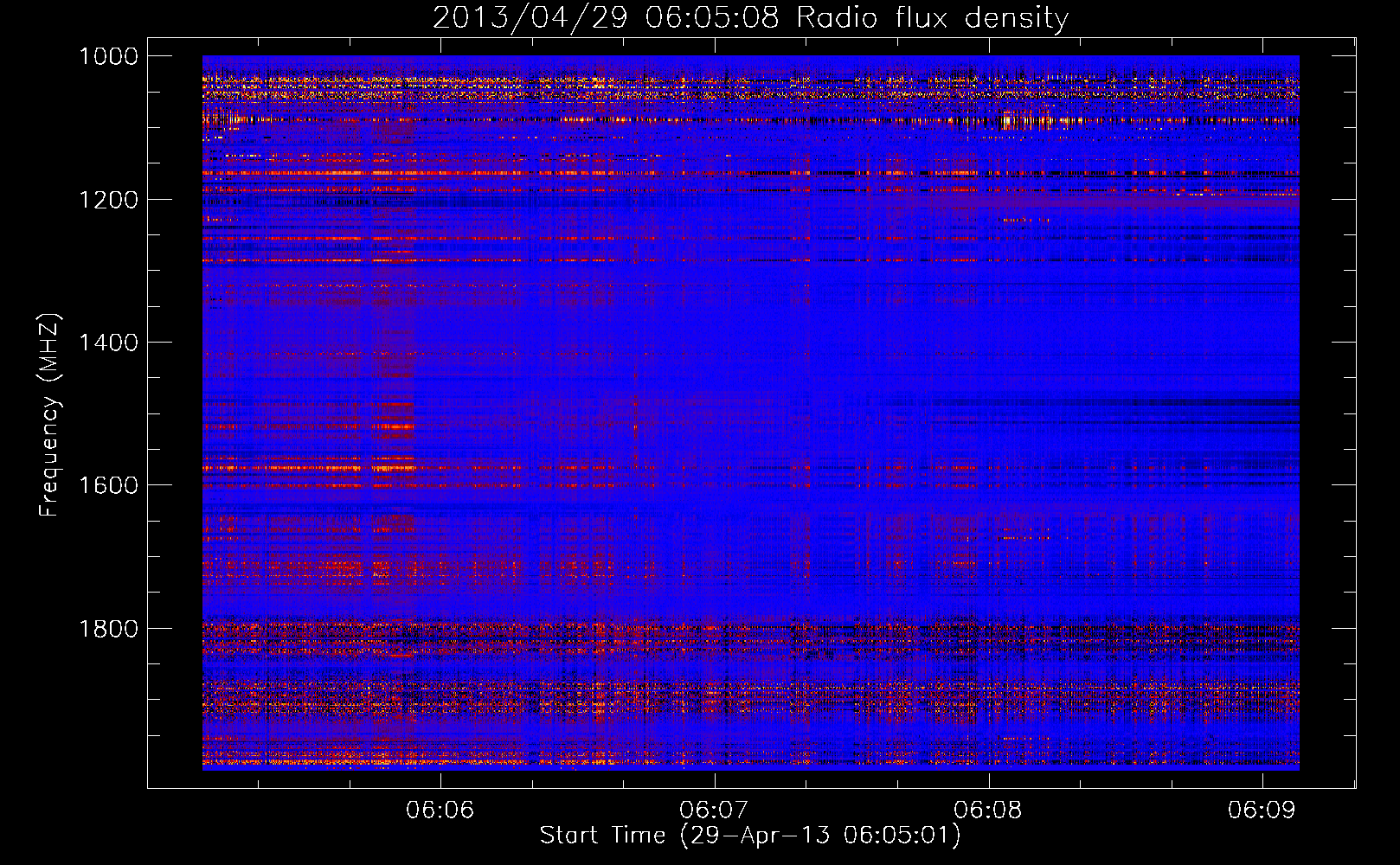Select the 1400 frequency tick label
Screen dimensions: 1400x865
point(108,343)
